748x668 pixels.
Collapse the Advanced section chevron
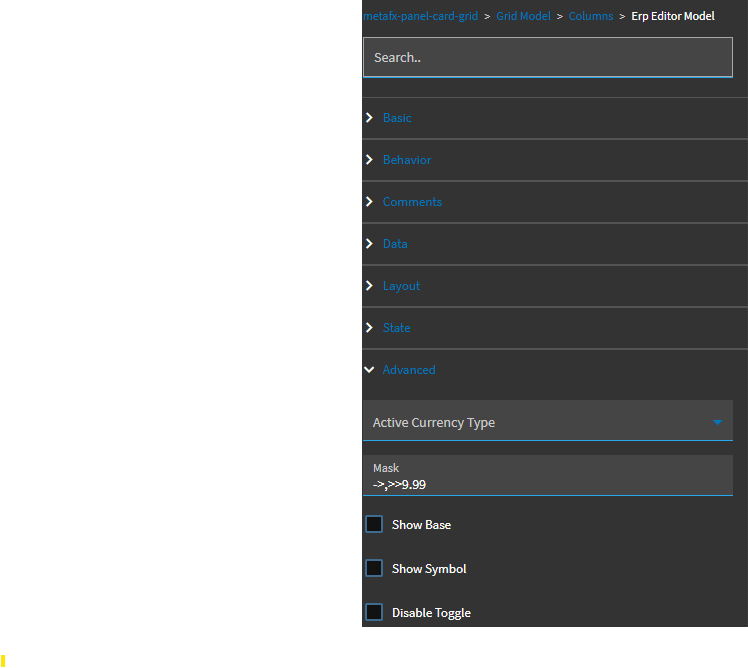369,370
